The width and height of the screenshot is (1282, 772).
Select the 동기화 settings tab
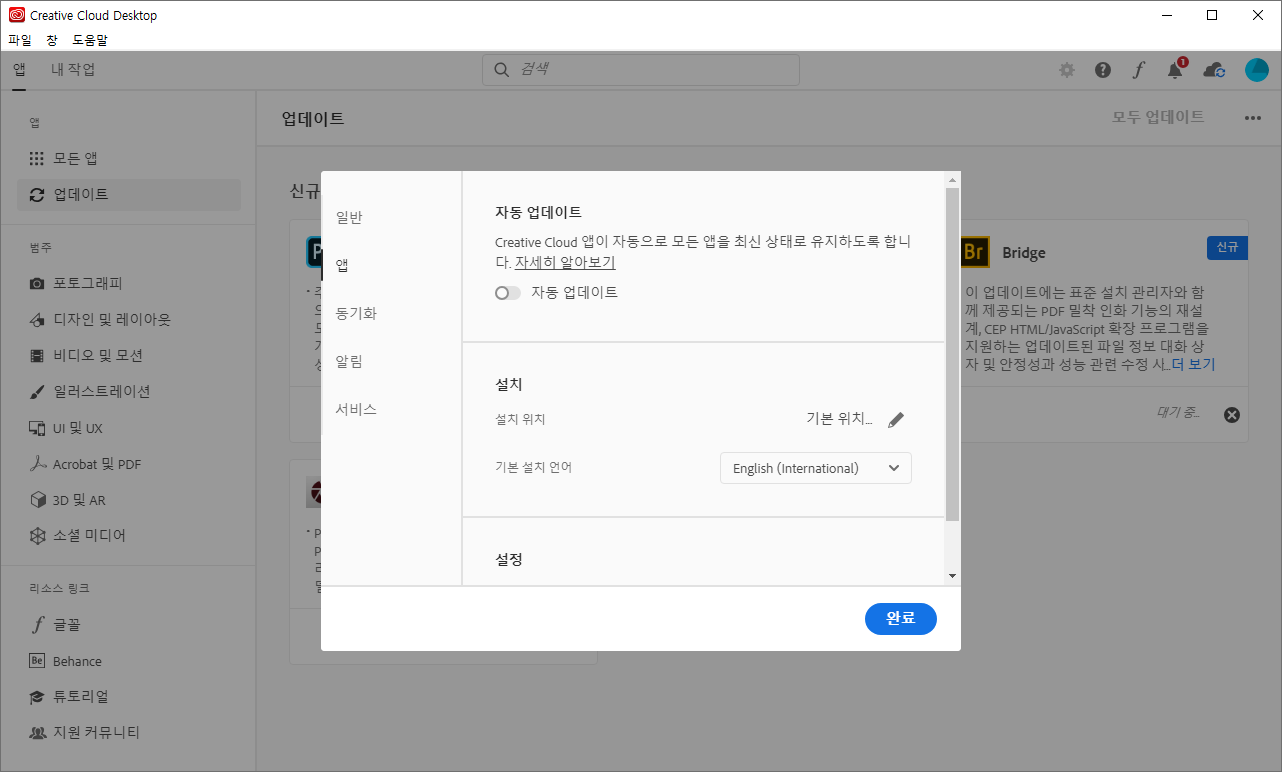tap(357, 313)
